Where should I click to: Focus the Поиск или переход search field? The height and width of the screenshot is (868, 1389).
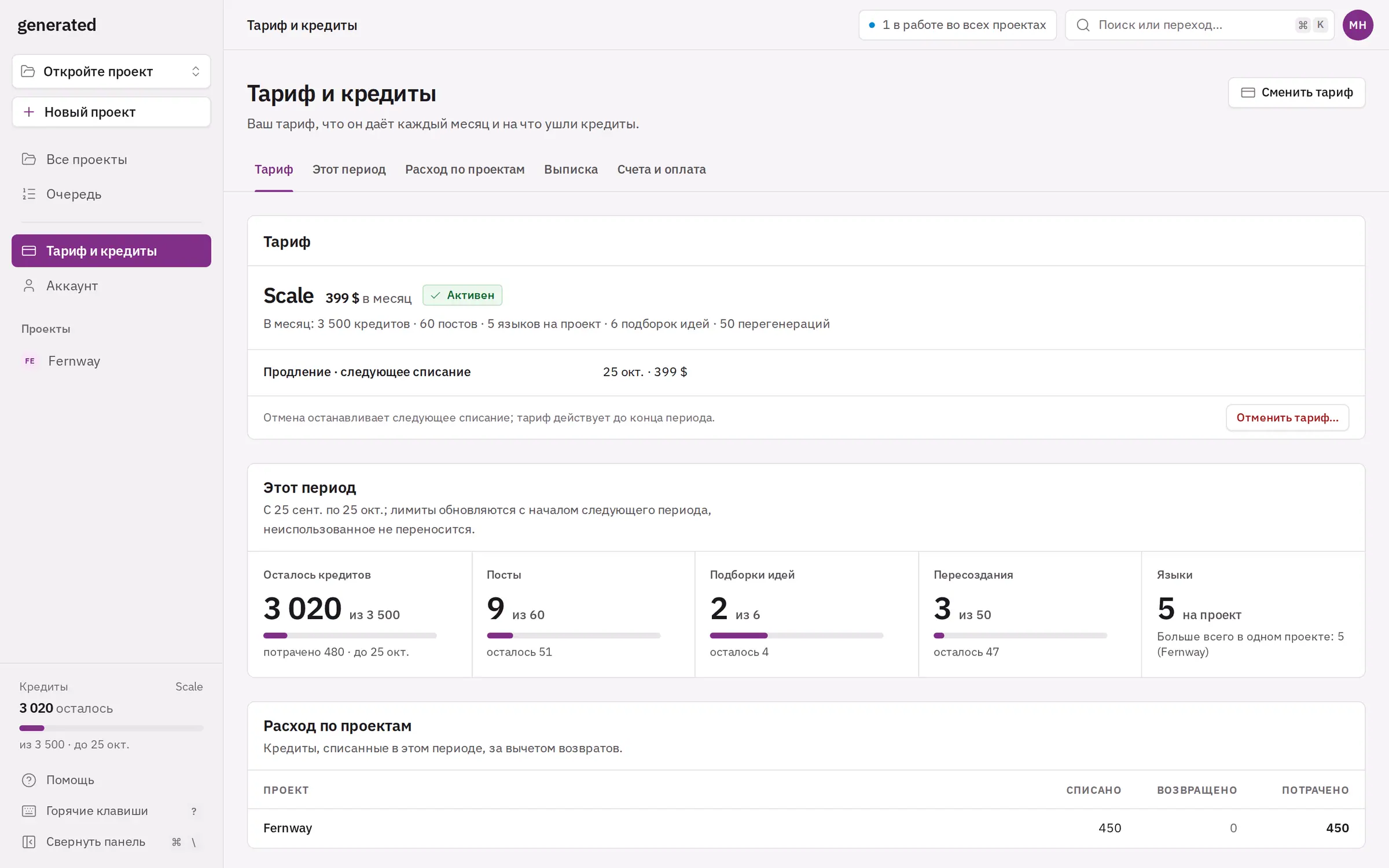pyautogui.click(x=1199, y=25)
